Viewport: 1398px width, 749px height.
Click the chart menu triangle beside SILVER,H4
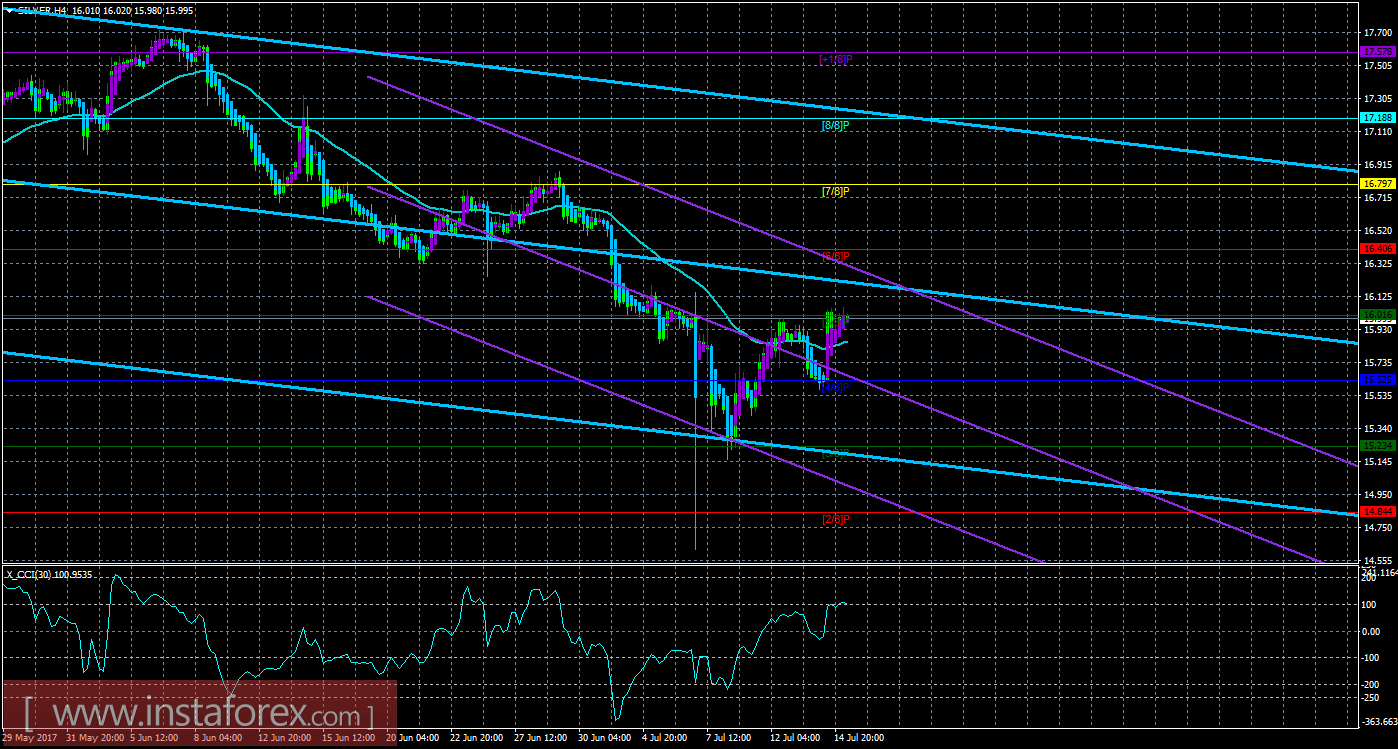[8, 9]
